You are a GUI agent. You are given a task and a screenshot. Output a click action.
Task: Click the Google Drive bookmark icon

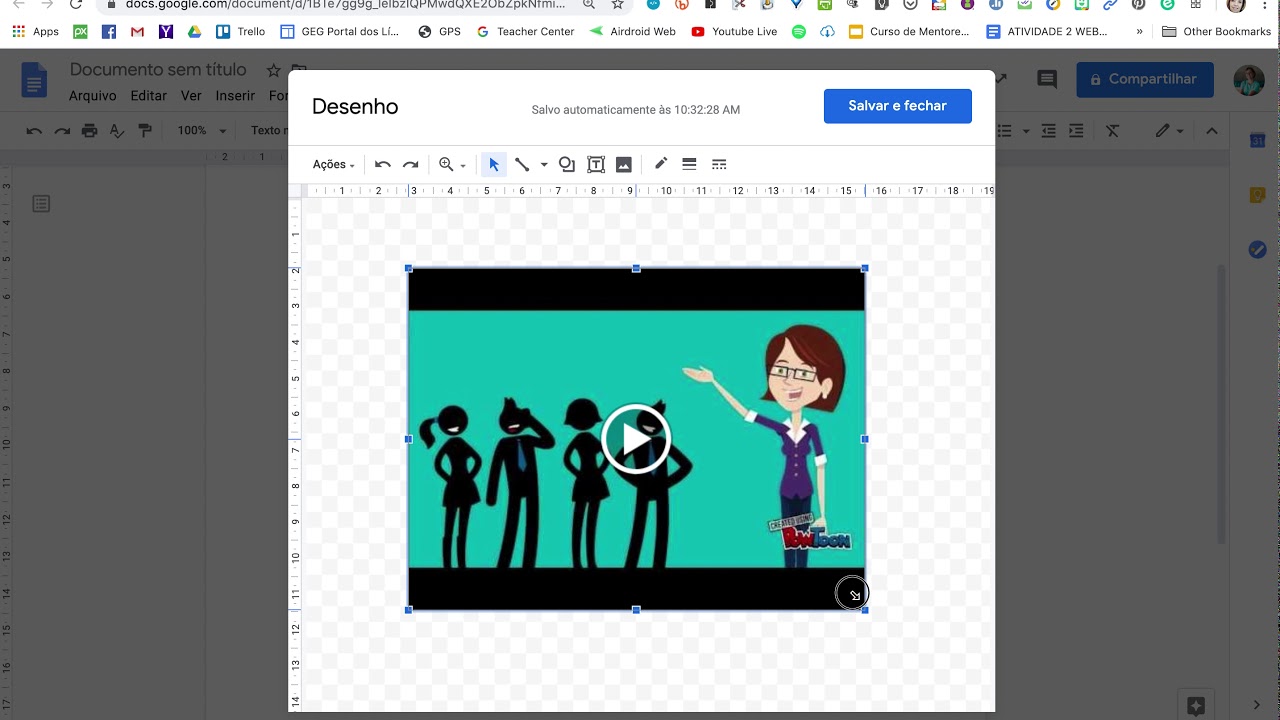(x=194, y=32)
